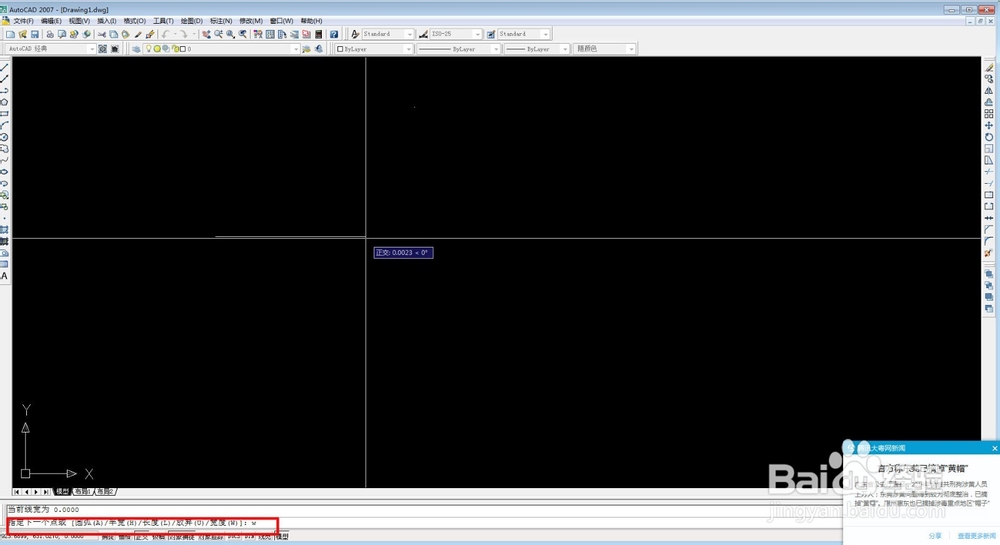Open the AutoCAD 经典 workspace dropdown
Image resolution: width=1000 pixels, height=545 pixels.
tap(92, 48)
